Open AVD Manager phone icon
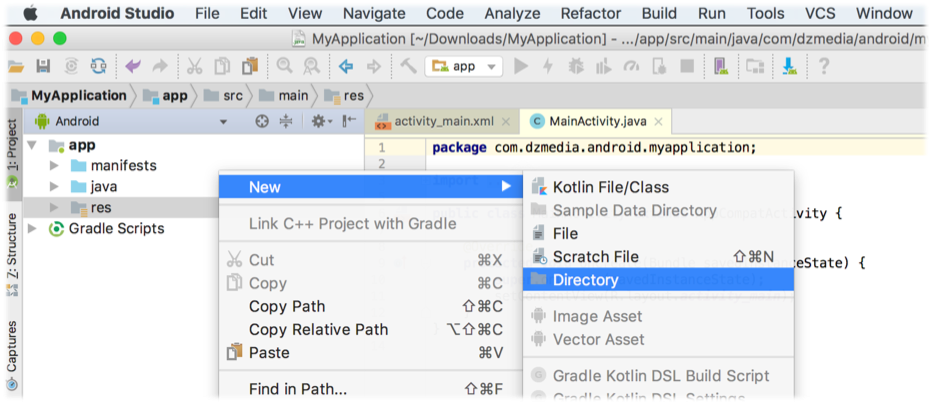The width and height of the screenshot is (929, 402). [721, 66]
